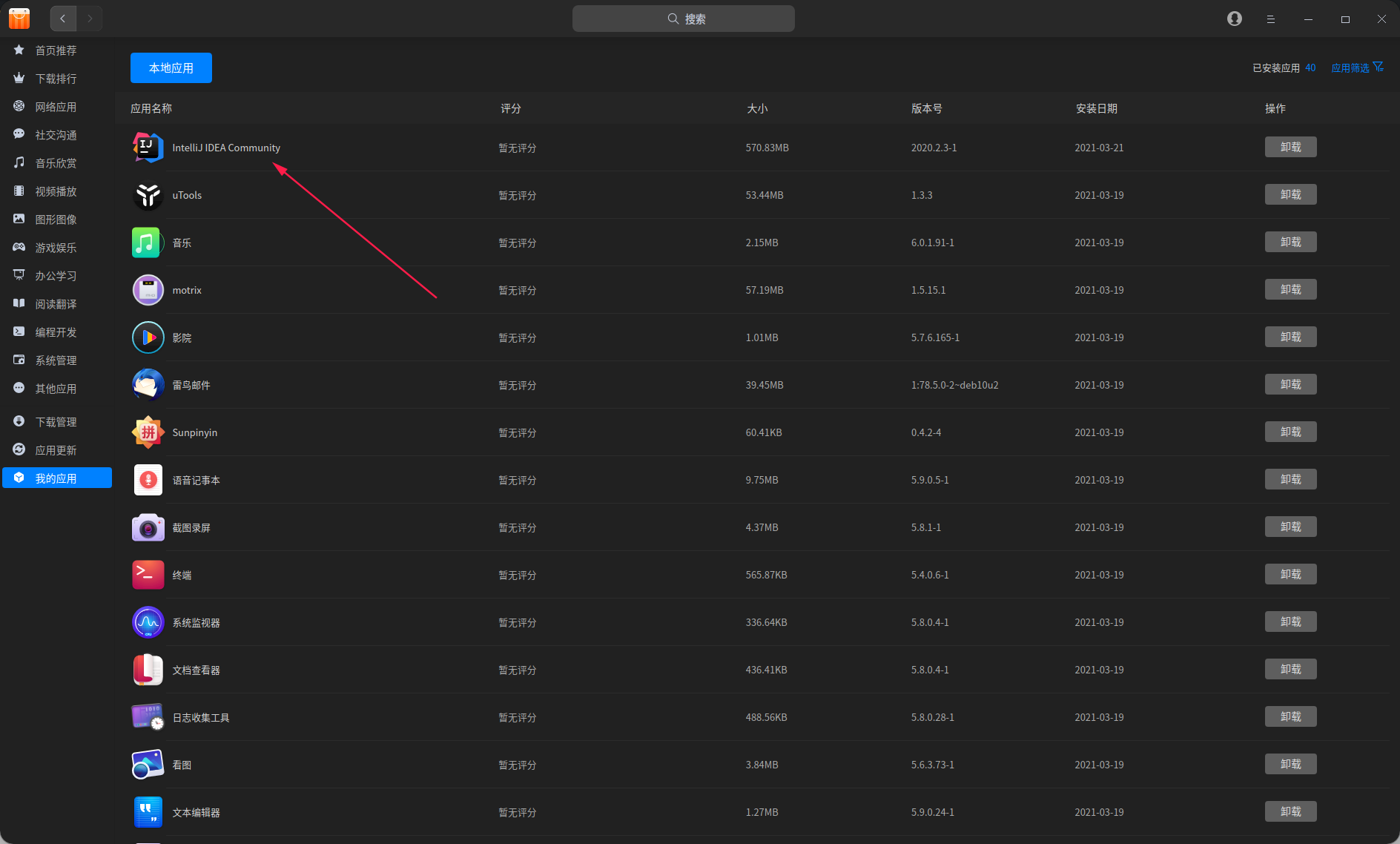Switch to the 本地应用 tab

[x=171, y=68]
